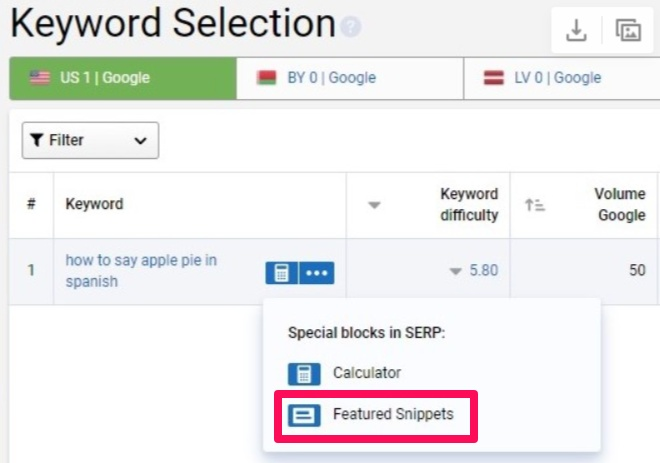Click the download export icon
This screenshot has width=660, height=463.
point(576,31)
